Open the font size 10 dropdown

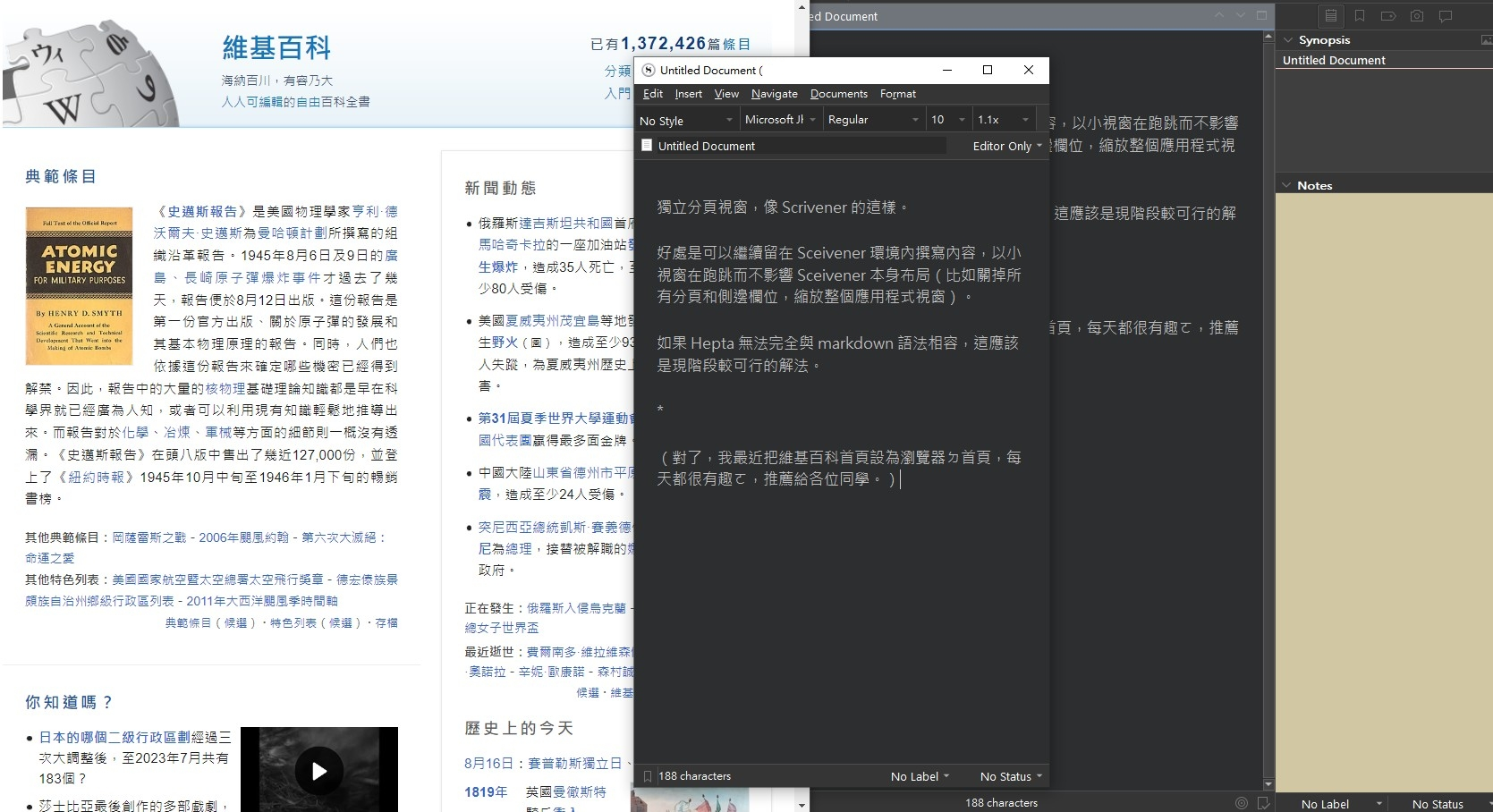click(948, 120)
